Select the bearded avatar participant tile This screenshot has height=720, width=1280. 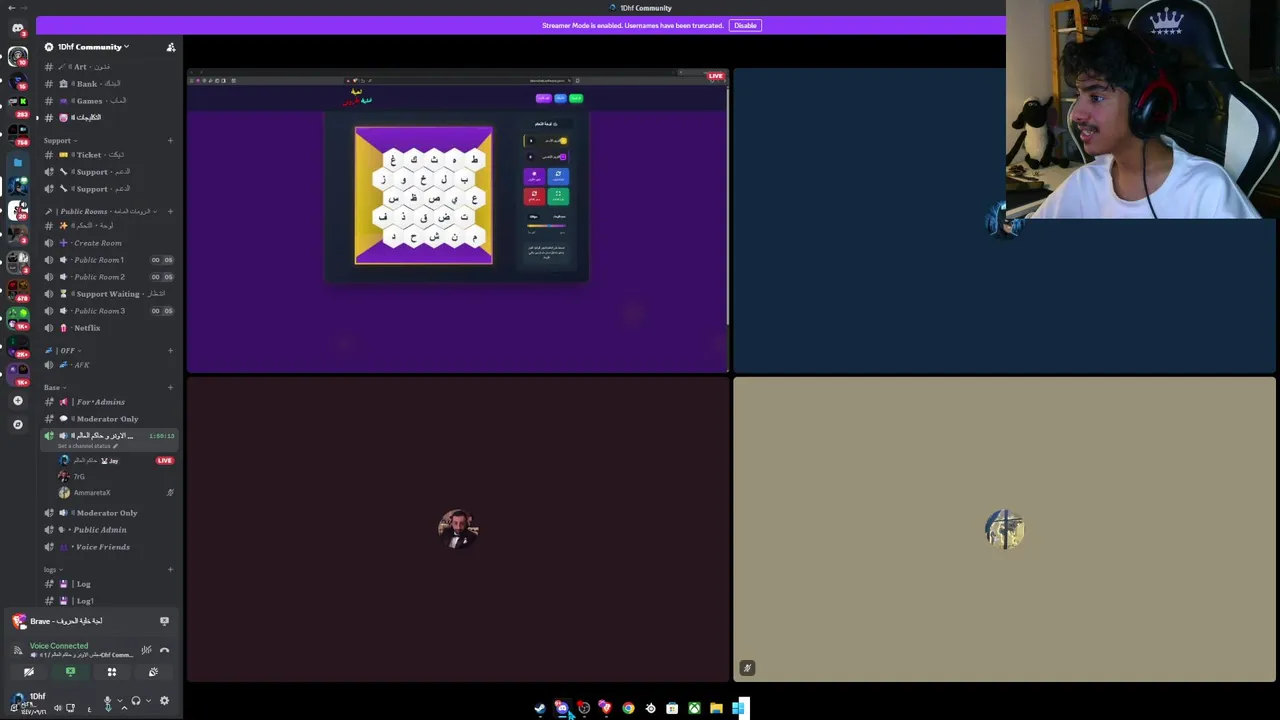point(458,530)
